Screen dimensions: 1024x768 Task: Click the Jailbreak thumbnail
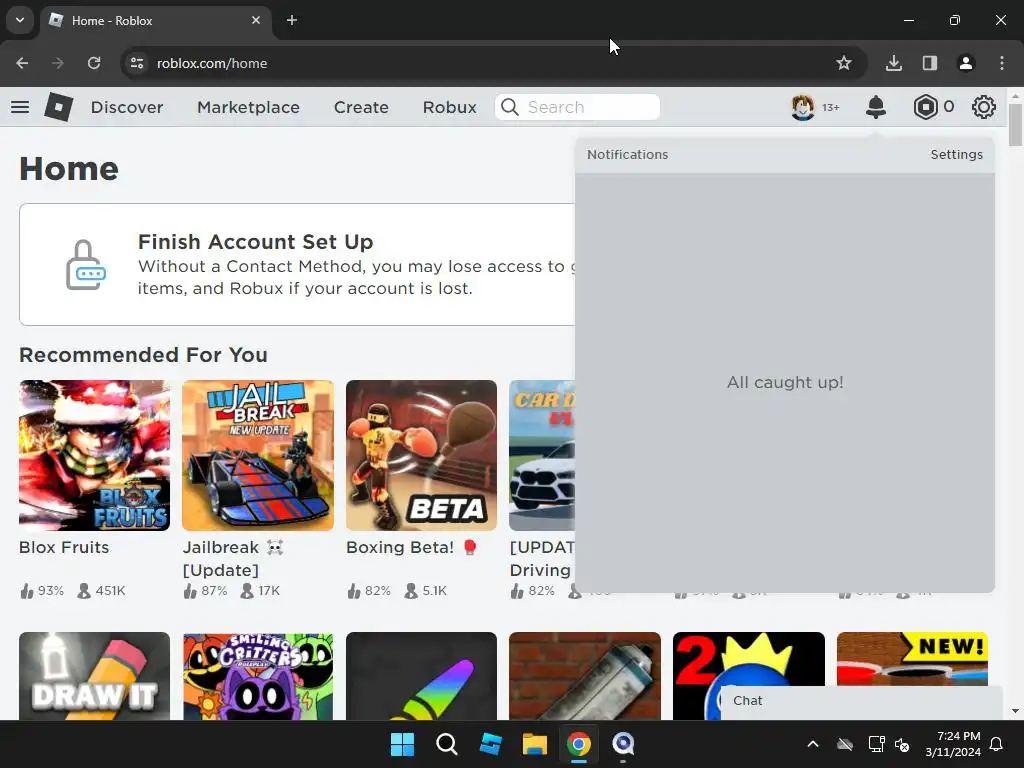258,455
